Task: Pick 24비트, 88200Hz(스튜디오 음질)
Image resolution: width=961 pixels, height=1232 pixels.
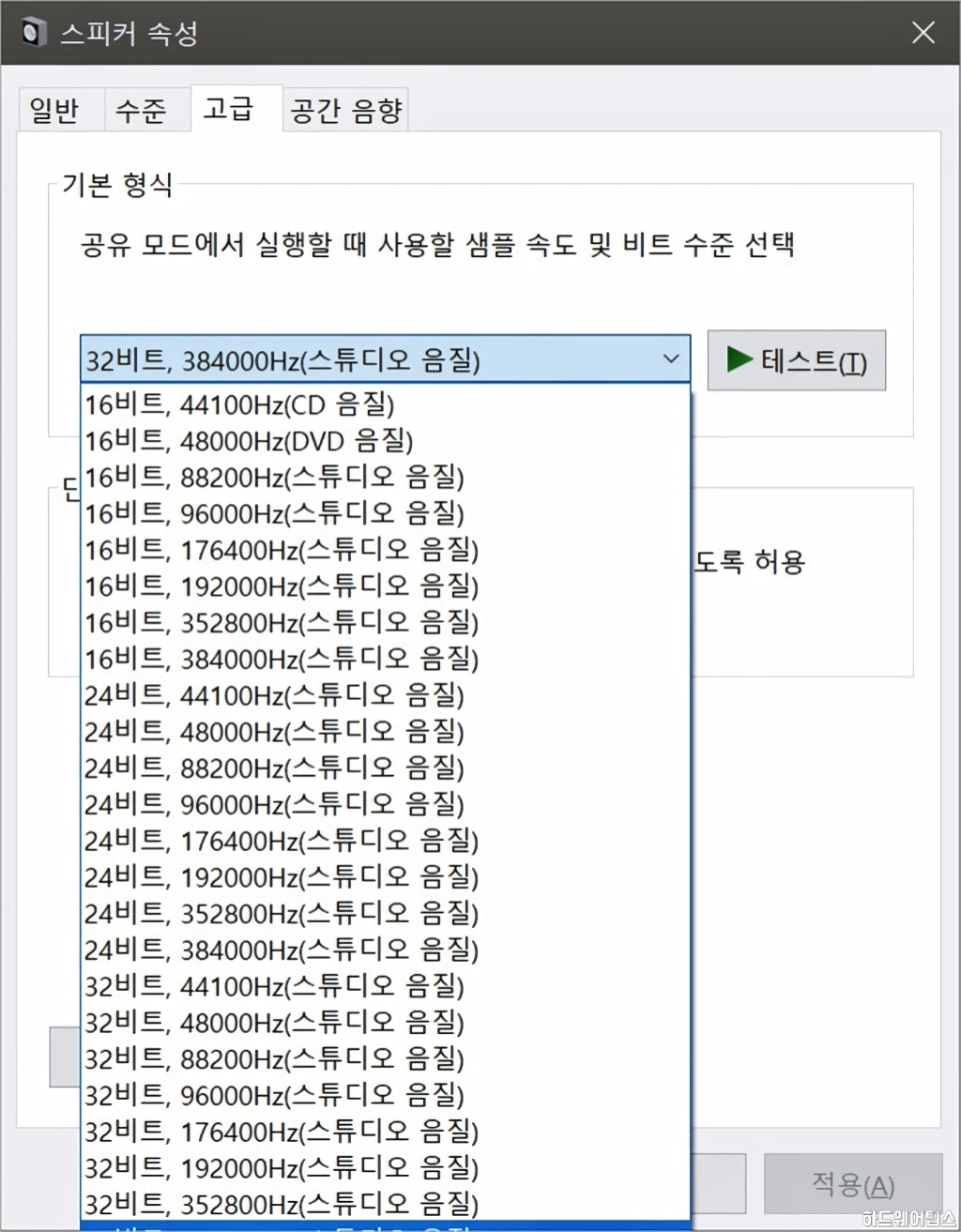Action: pyautogui.click(x=386, y=768)
